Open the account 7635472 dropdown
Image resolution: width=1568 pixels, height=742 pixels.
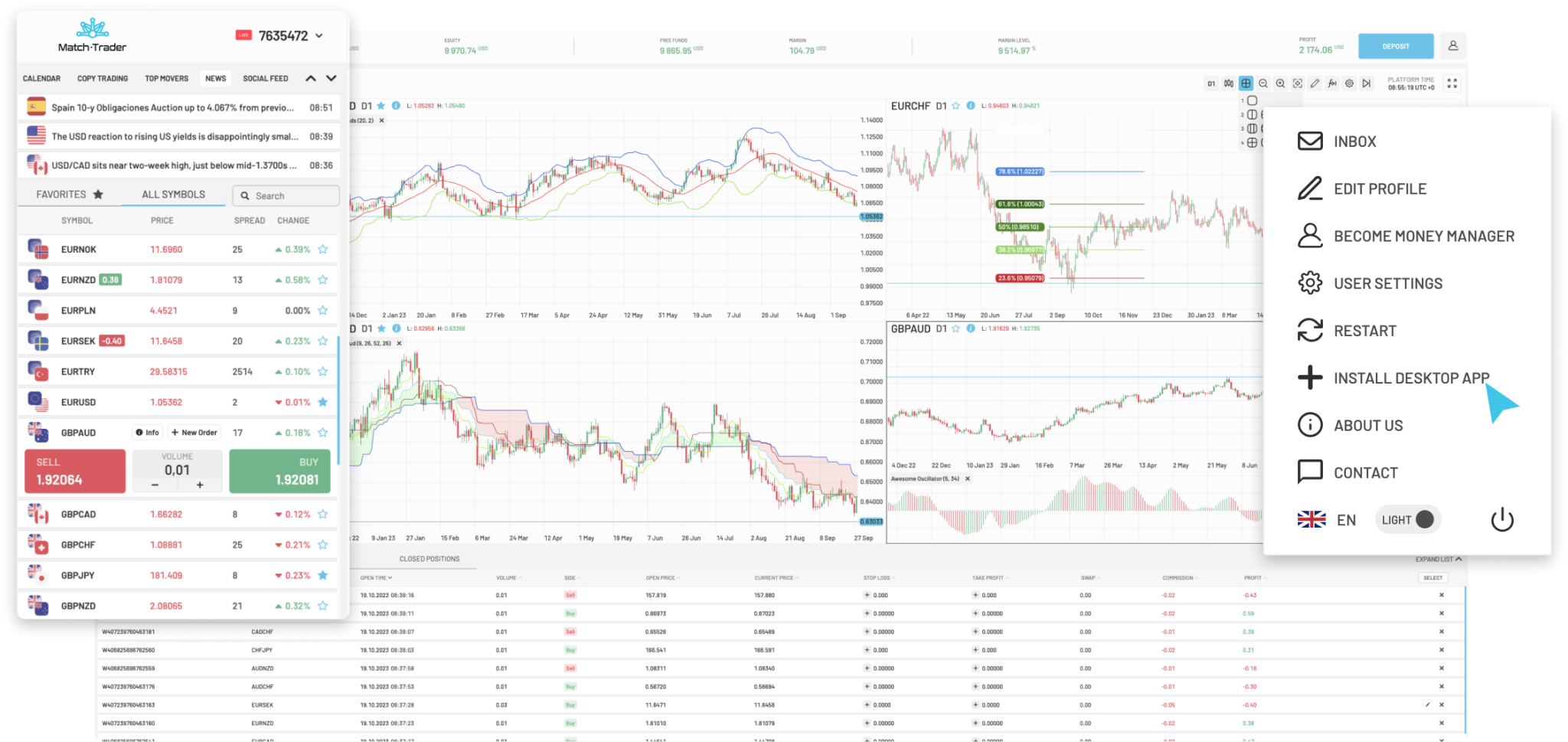tap(288, 35)
